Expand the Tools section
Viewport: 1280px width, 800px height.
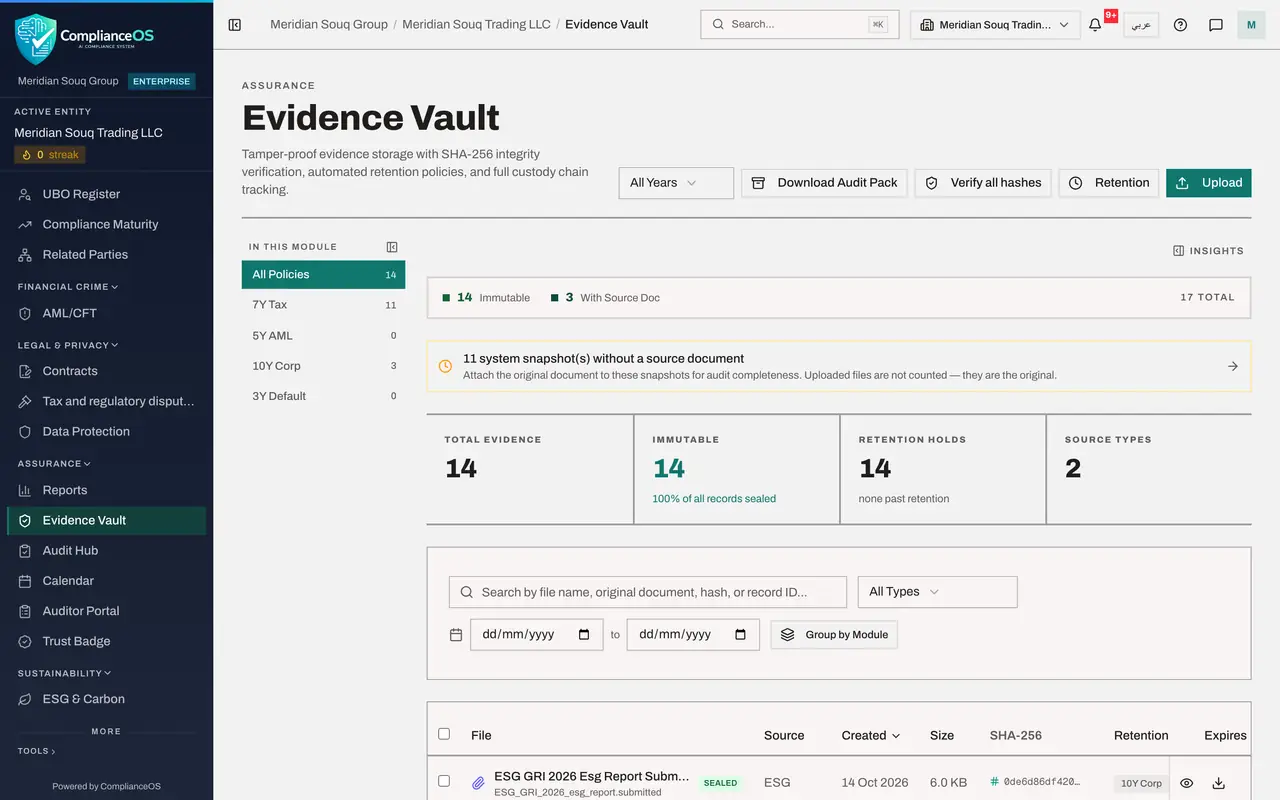coord(36,751)
